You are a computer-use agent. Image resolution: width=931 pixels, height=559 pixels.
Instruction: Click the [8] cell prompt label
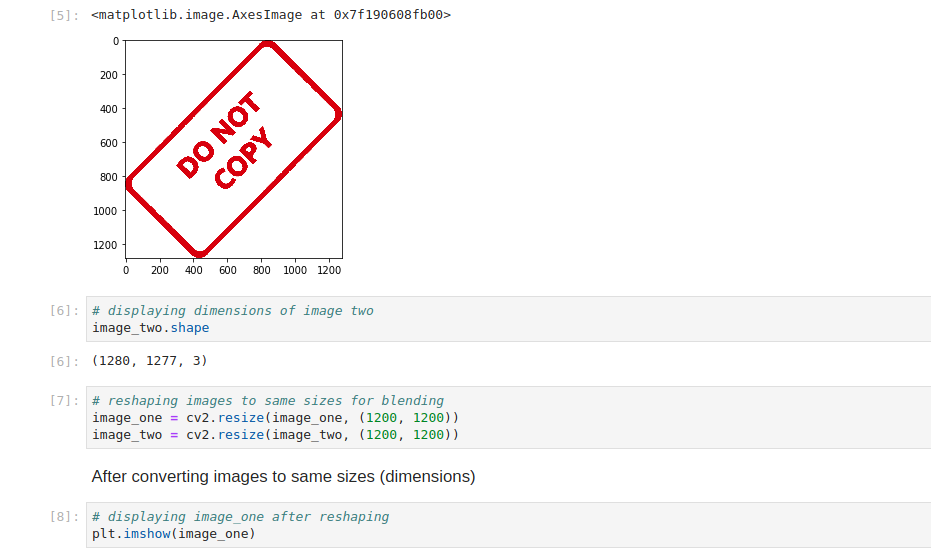pyautogui.click(x=64, y=516)
